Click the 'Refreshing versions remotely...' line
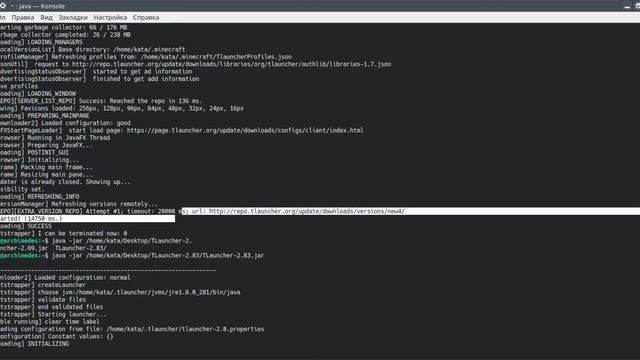 [79, 204]
